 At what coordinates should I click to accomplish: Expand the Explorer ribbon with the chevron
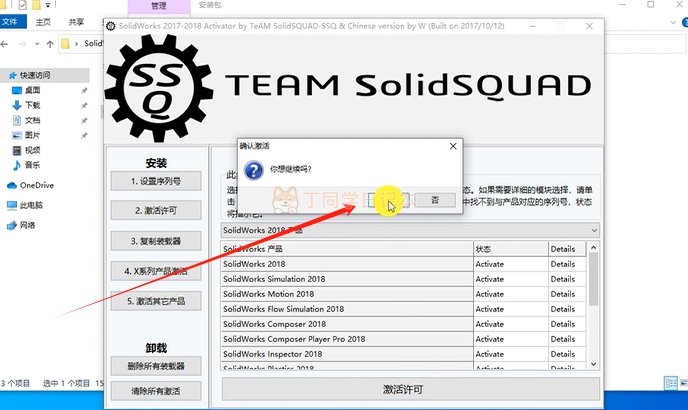tap(674, 22)
